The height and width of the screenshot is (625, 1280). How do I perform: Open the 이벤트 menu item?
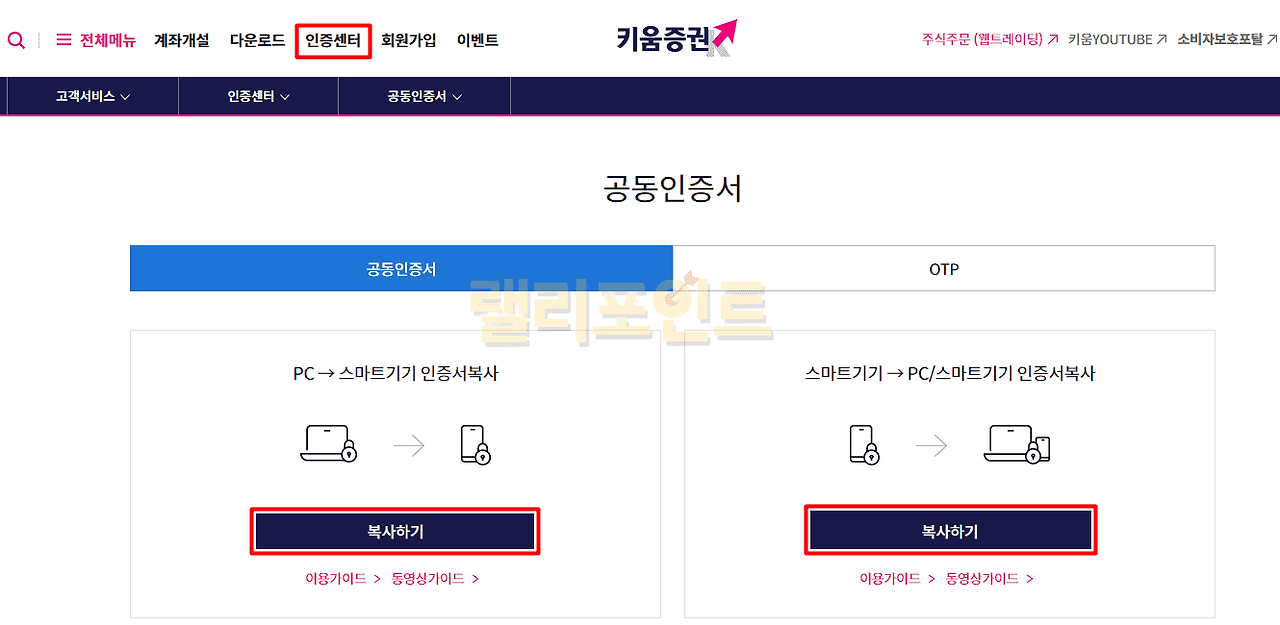click(477, 41)
